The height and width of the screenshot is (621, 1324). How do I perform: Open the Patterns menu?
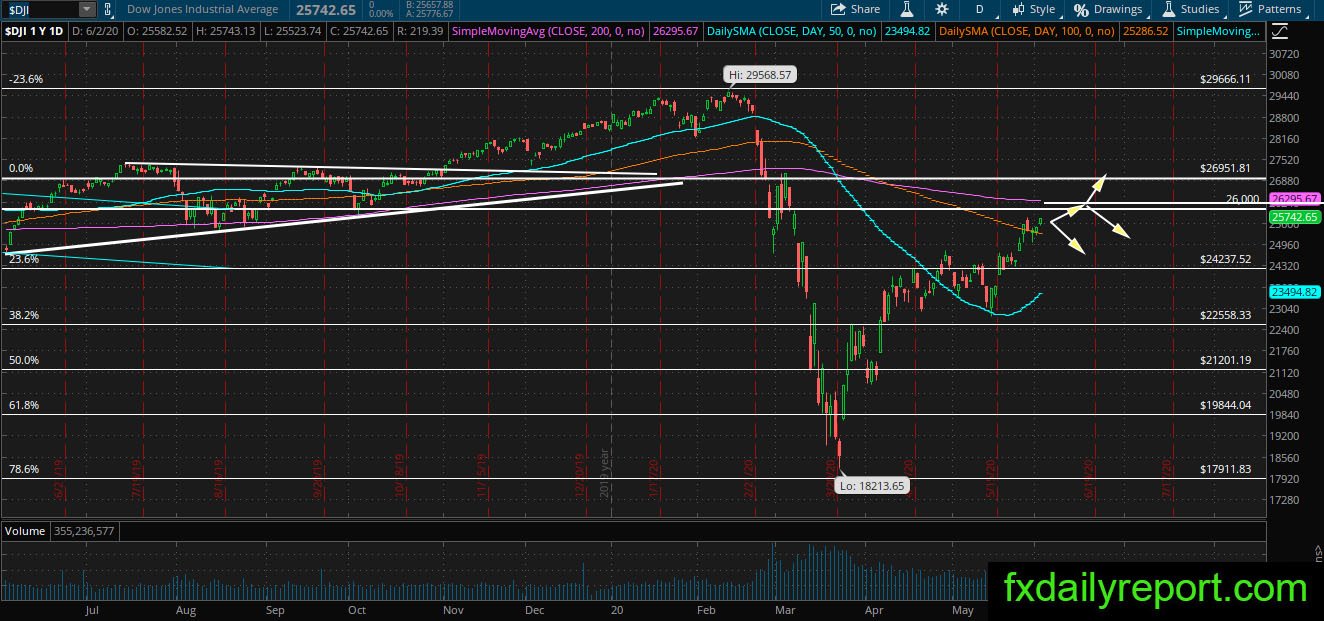pyautogui.click(x=1270, y=9)
